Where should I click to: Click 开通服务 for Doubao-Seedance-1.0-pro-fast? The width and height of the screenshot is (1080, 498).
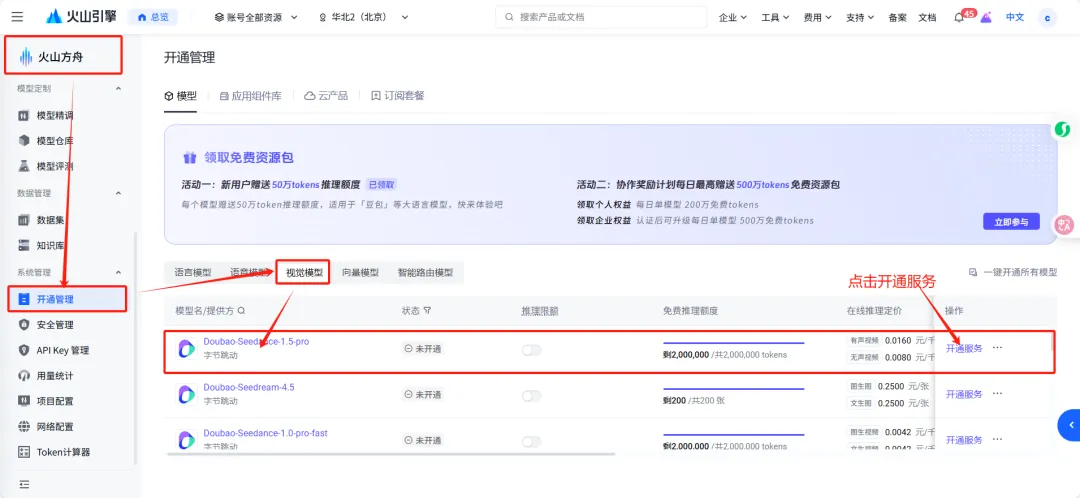[x=964, y=440]
